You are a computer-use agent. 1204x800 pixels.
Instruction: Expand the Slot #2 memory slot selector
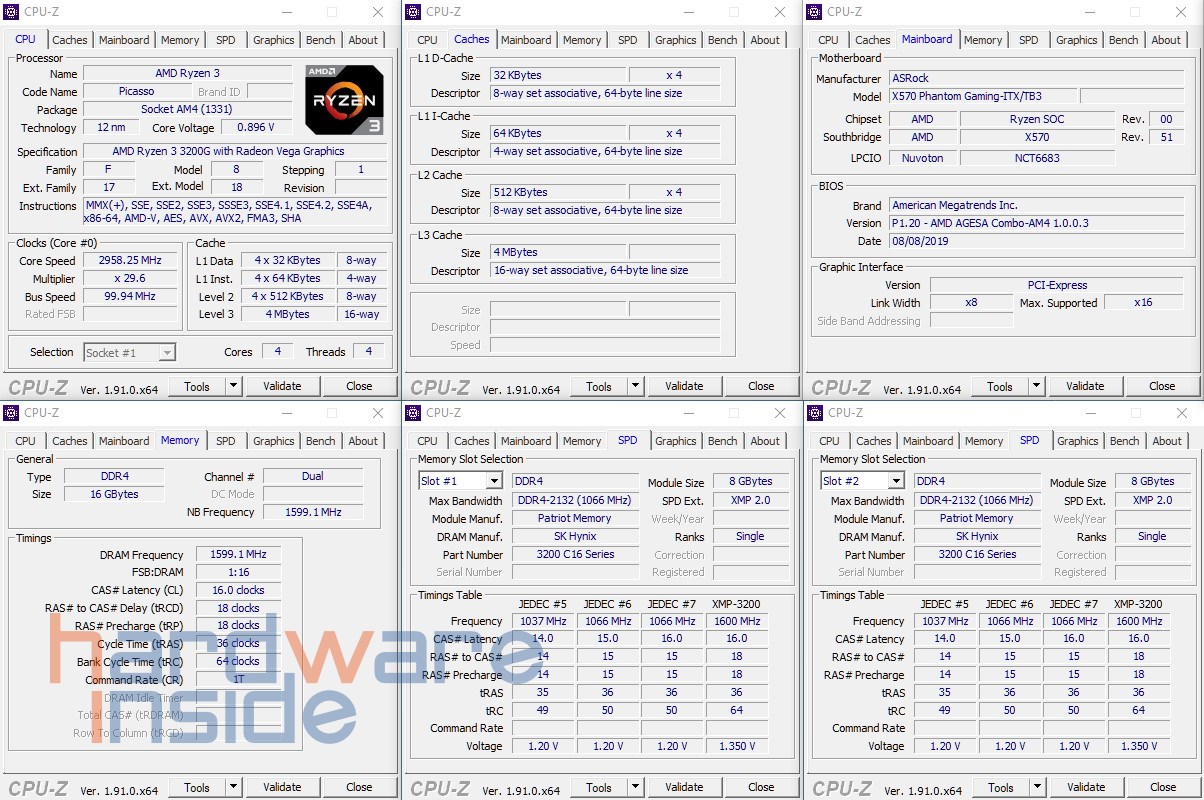(895, 481)
